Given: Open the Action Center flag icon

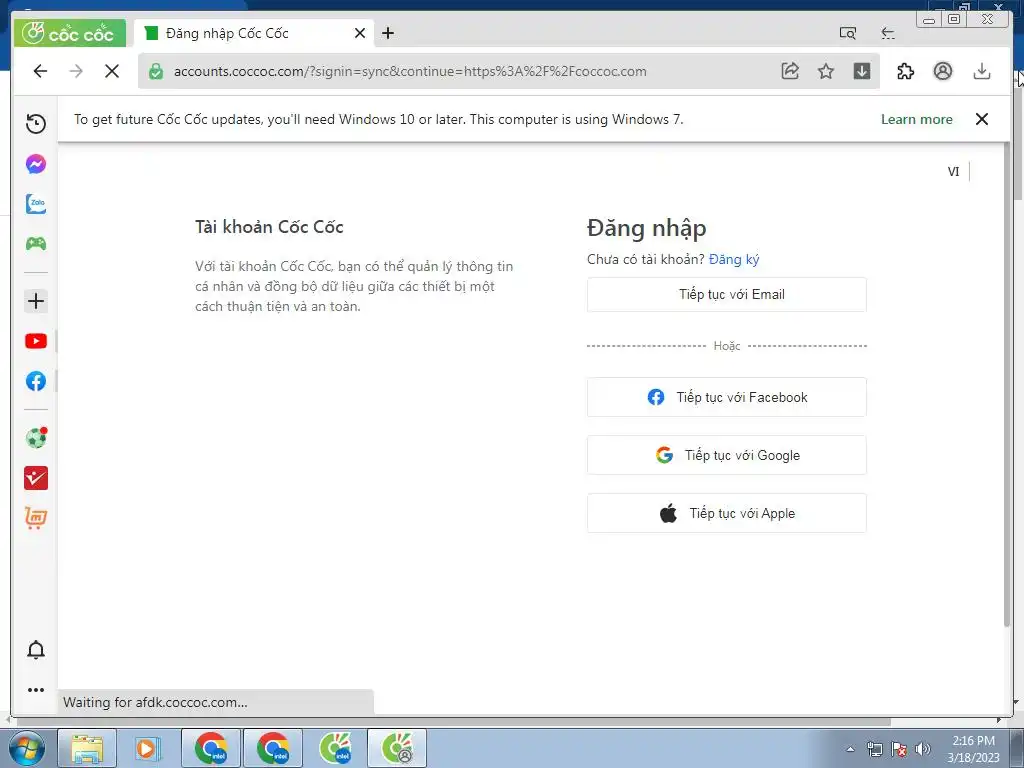Looking at the screenshot, I should (899, 749).
